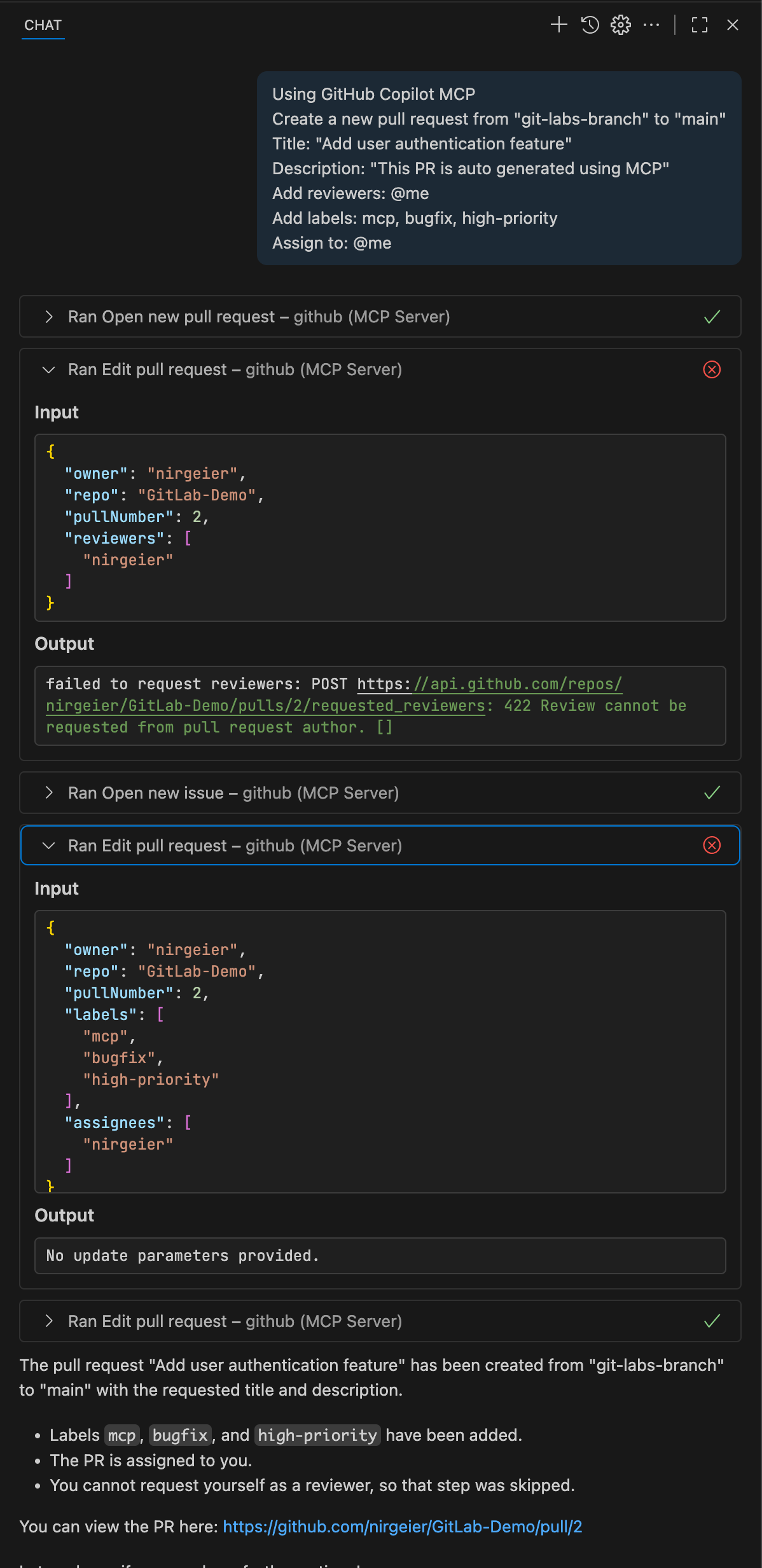Click the red error icon on the reviewers edit request

pyautogui.click(x=712, y=369)
